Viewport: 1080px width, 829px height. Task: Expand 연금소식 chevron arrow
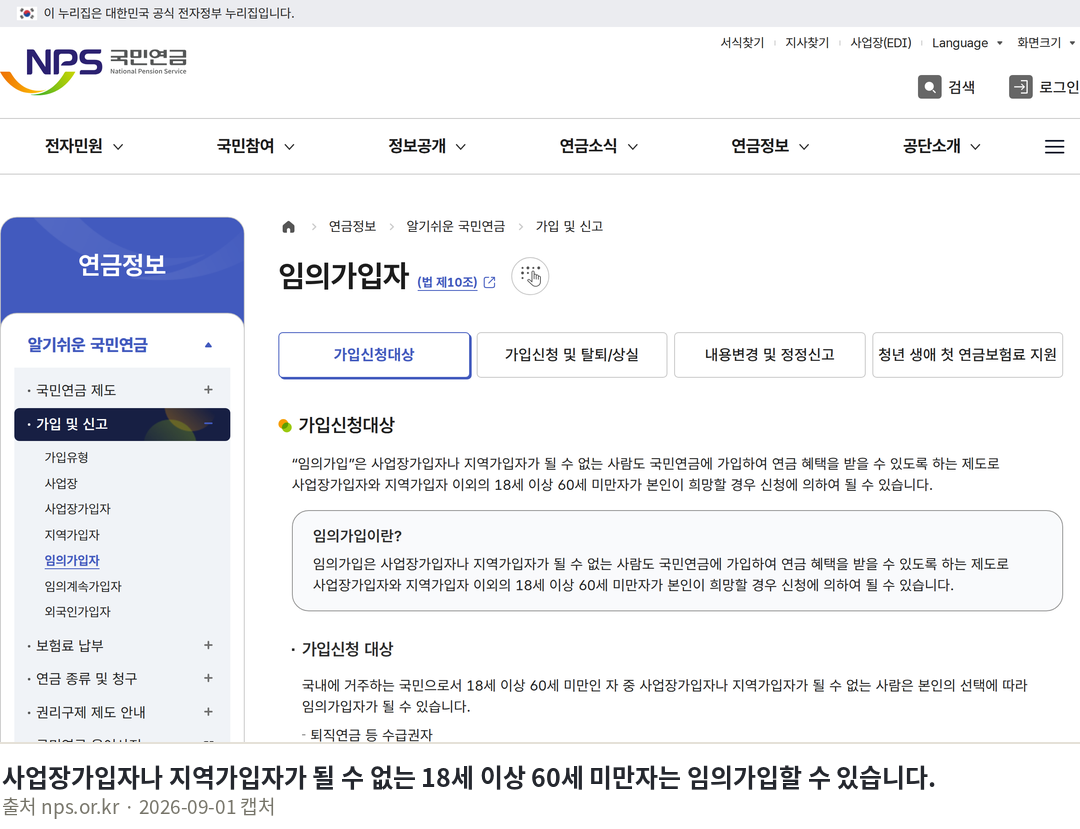pos(632,147)
